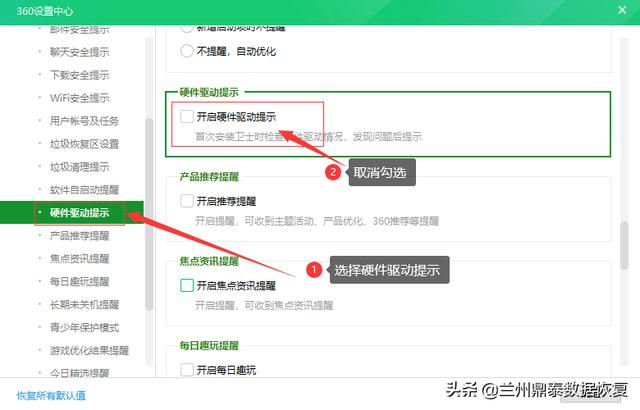
Task: Select 软件自启动提醒 in the sidebar
Action: (x=84, y=189)
